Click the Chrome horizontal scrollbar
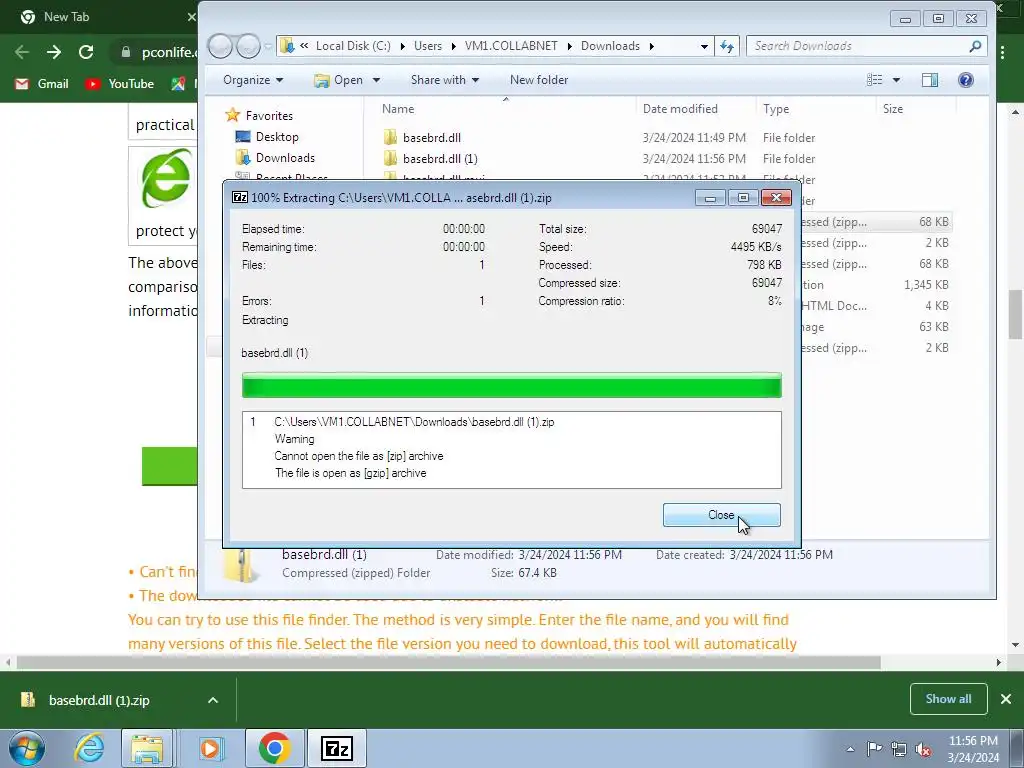 448,662
